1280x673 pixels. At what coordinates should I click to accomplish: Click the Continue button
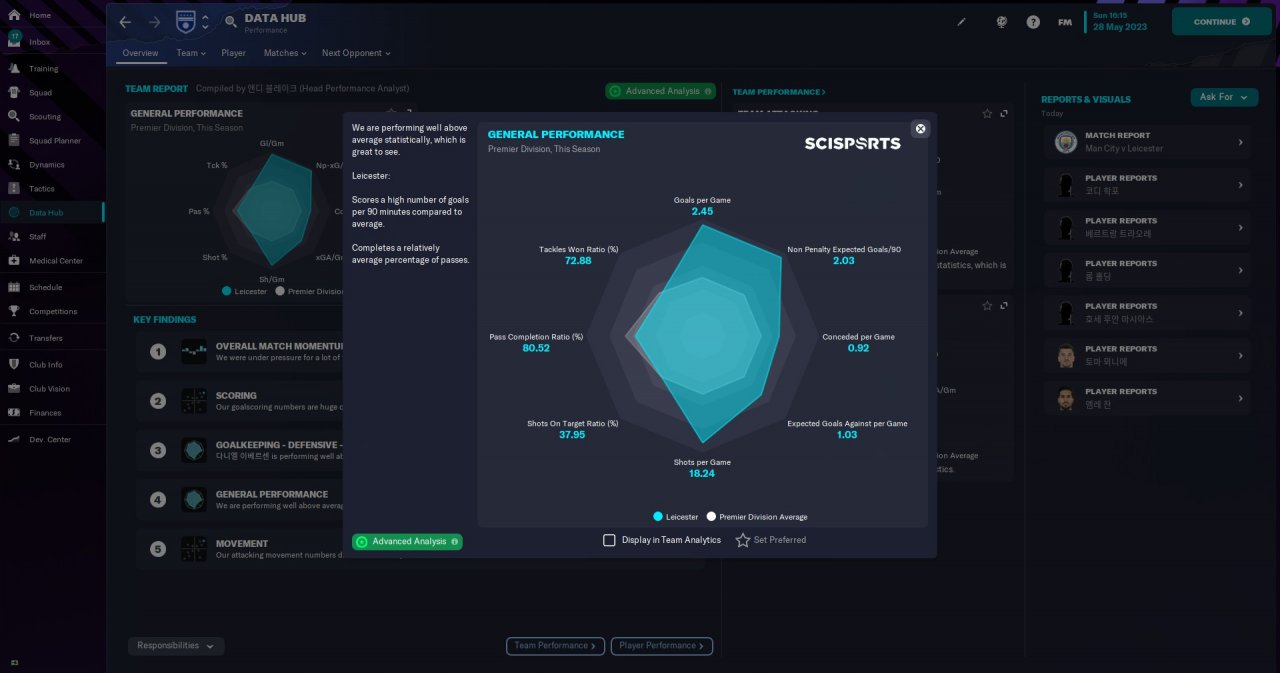pos(1221,22)
